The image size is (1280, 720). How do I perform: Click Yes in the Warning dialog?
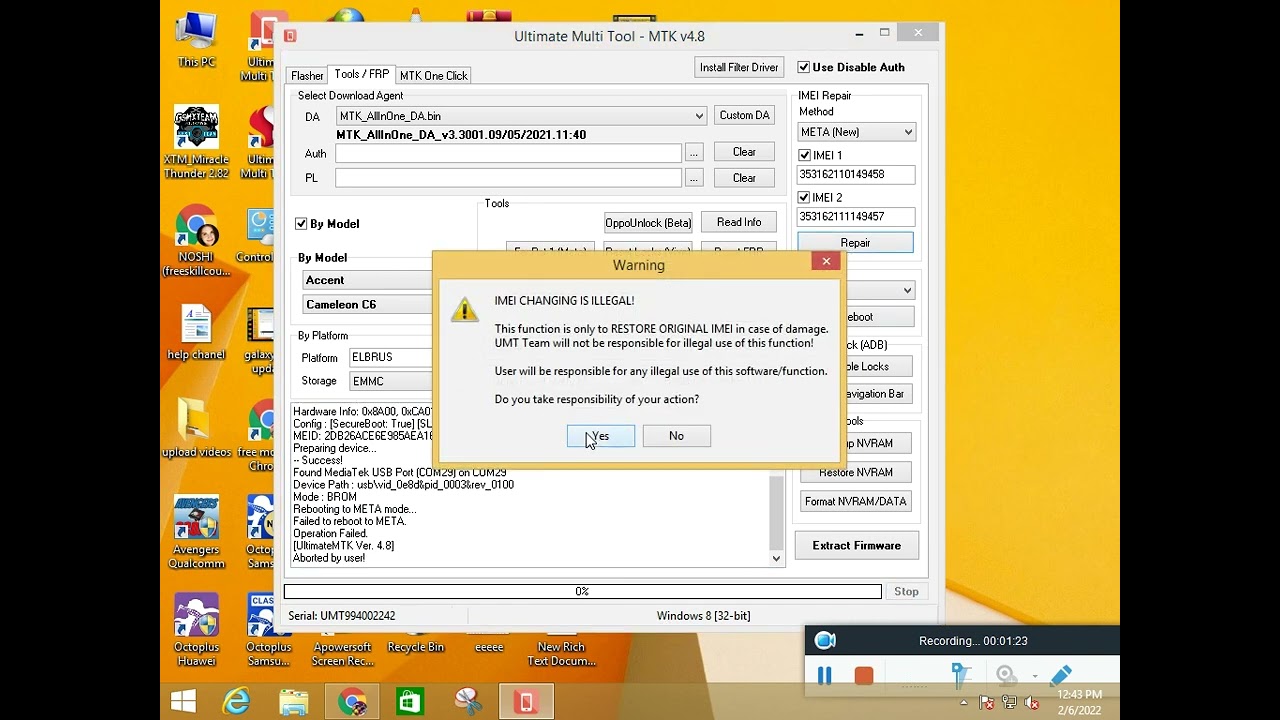point(601,436)
